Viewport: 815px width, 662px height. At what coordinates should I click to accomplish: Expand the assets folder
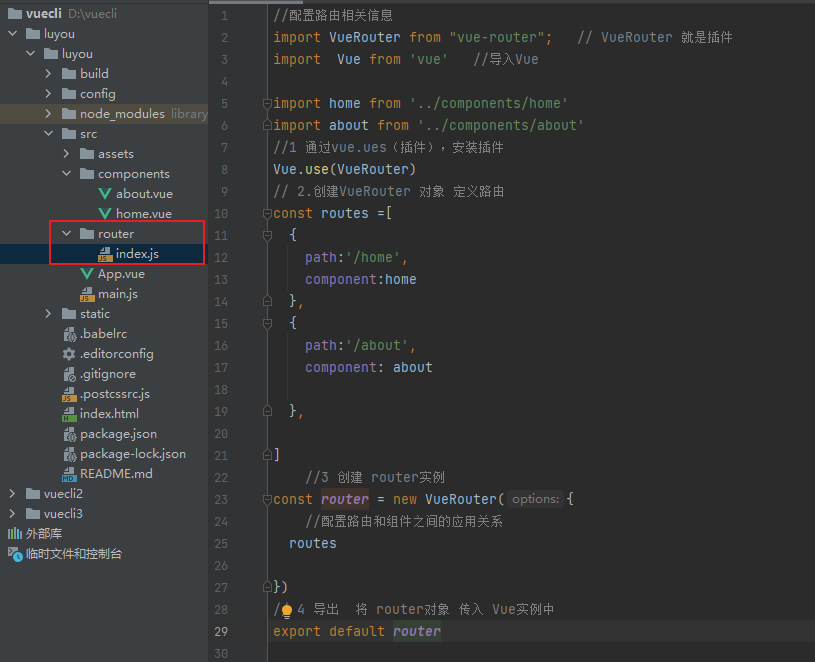click(x=67, y=154)
